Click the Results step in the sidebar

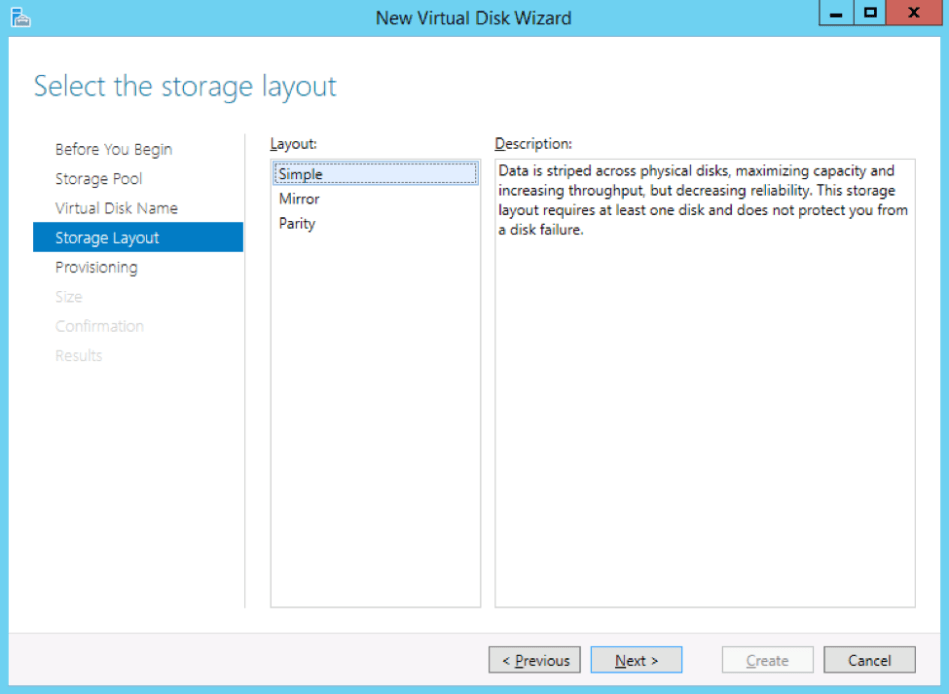pos(78,355)
